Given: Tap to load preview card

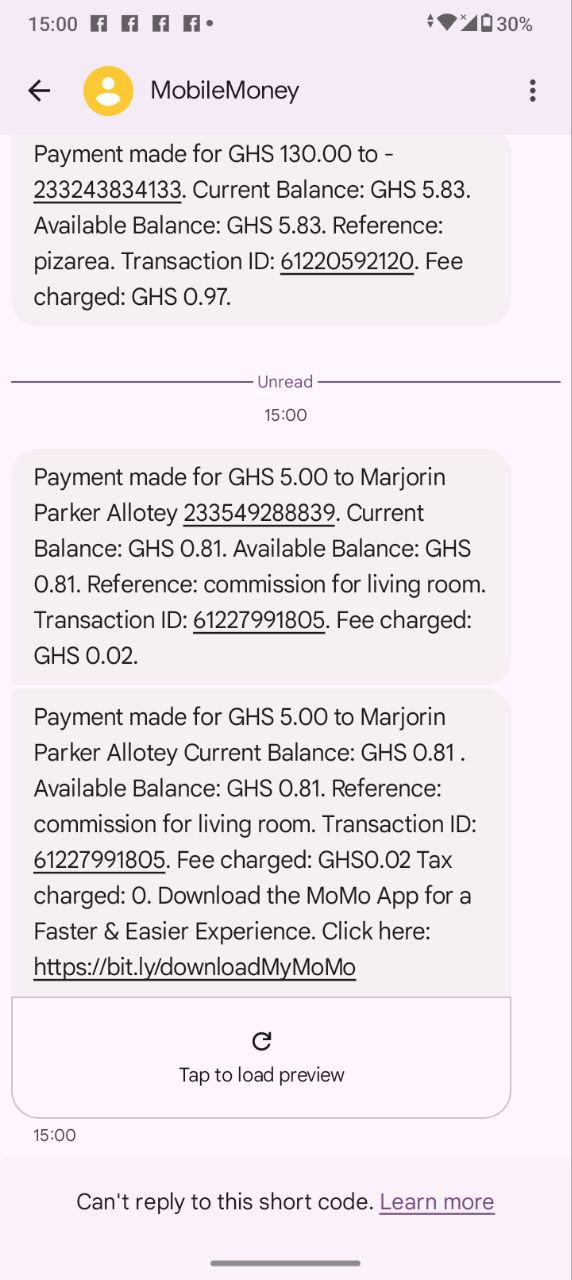Looking at the screenshot, I should point(261,1057).
